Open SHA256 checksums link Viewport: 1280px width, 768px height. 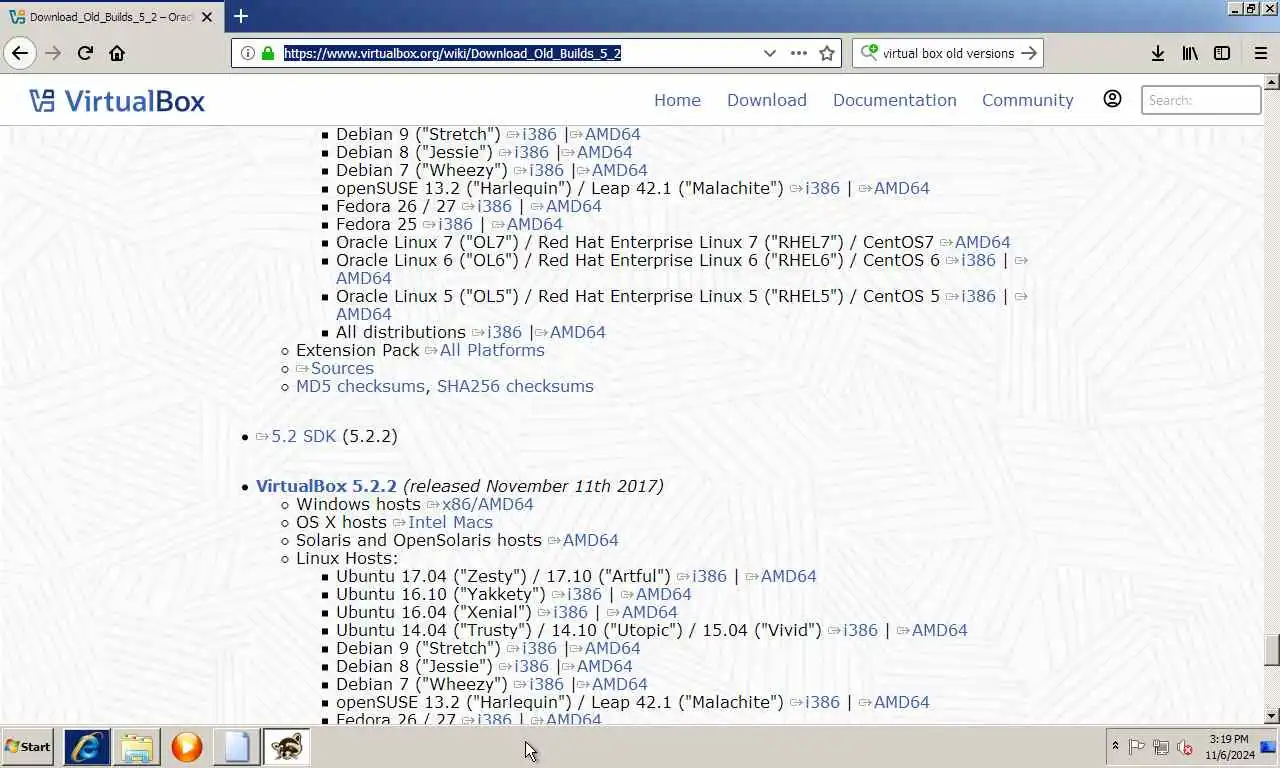515,386
